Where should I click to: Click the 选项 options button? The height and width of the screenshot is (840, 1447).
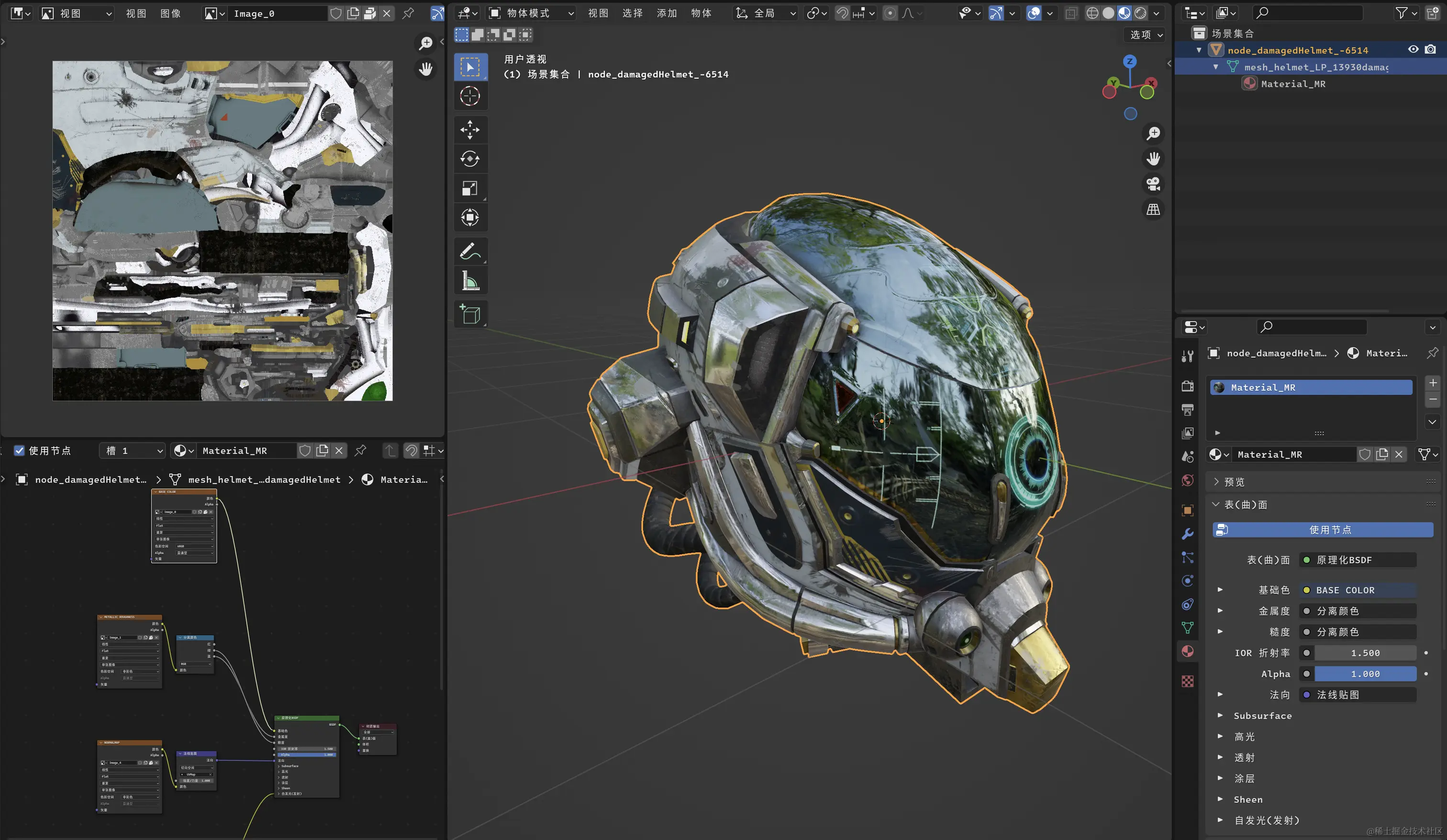point(1146,35)
